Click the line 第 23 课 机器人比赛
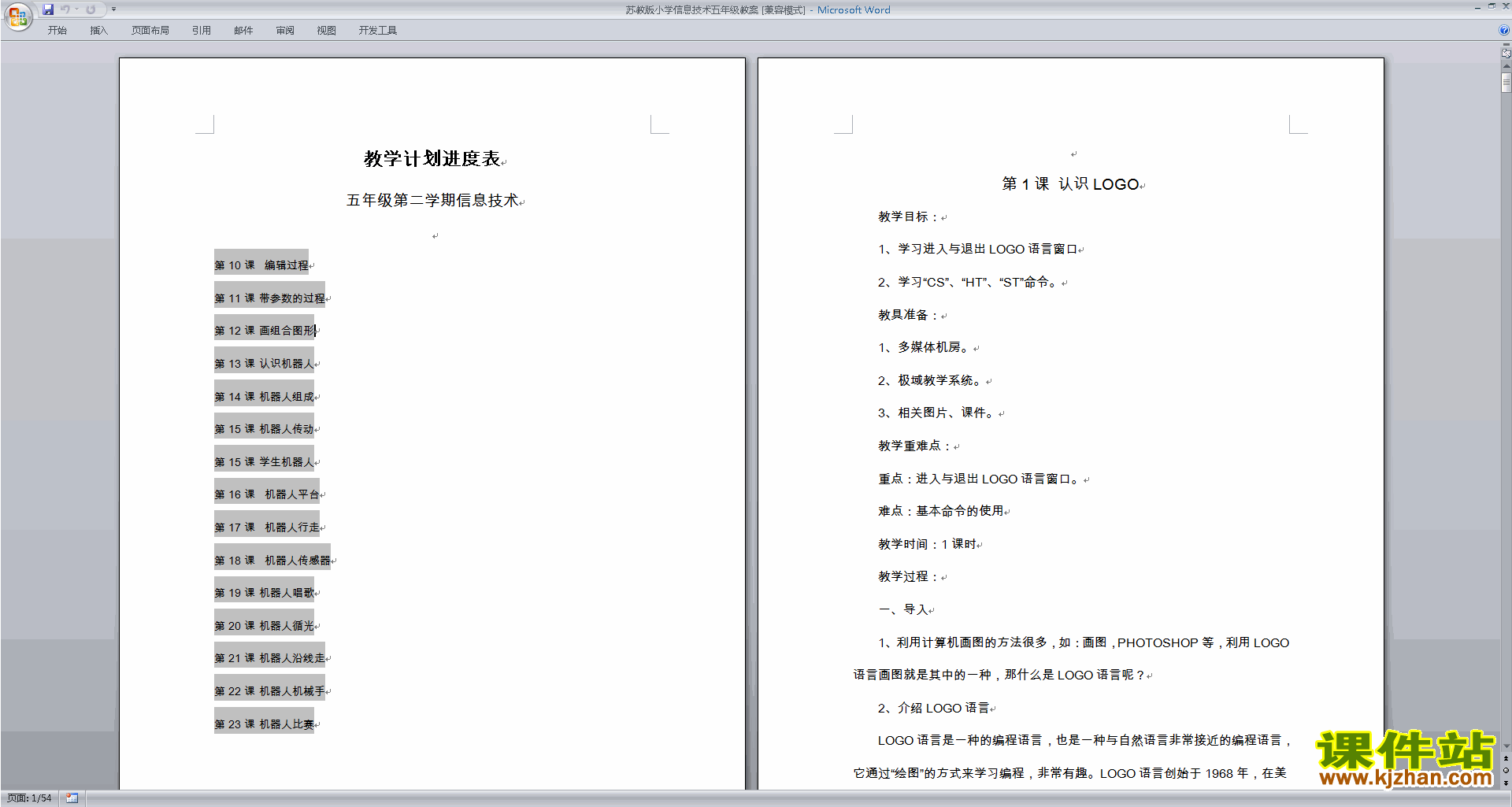This screenshot has width=1512, height=807. coord(264,724)
